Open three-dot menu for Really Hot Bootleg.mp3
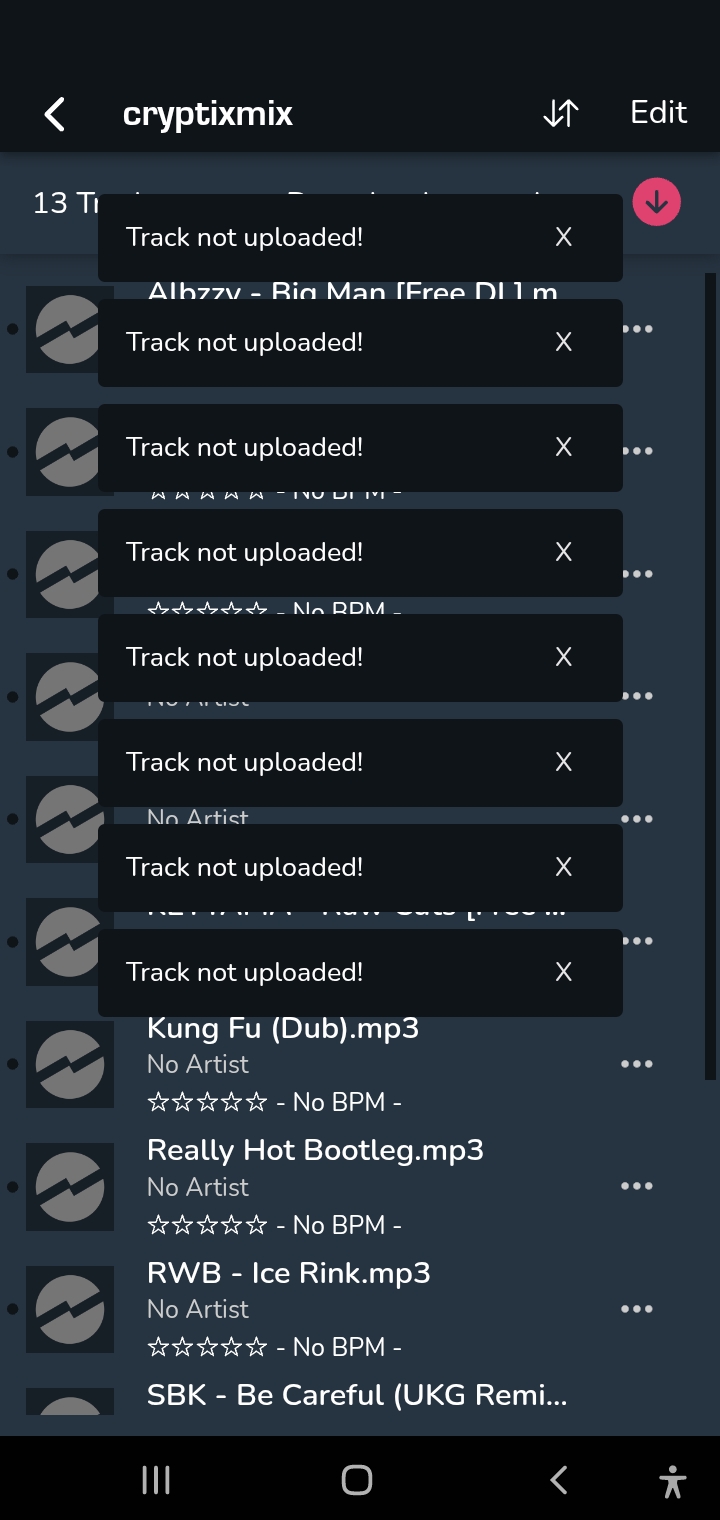The image size is (720, 1520). click(636, 1186)
